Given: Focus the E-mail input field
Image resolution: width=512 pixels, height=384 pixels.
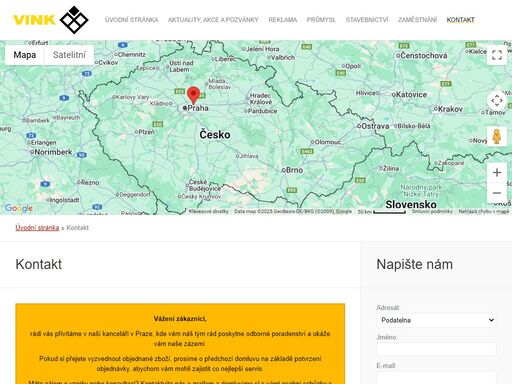Looking at the screenshot, I should 436,378.
